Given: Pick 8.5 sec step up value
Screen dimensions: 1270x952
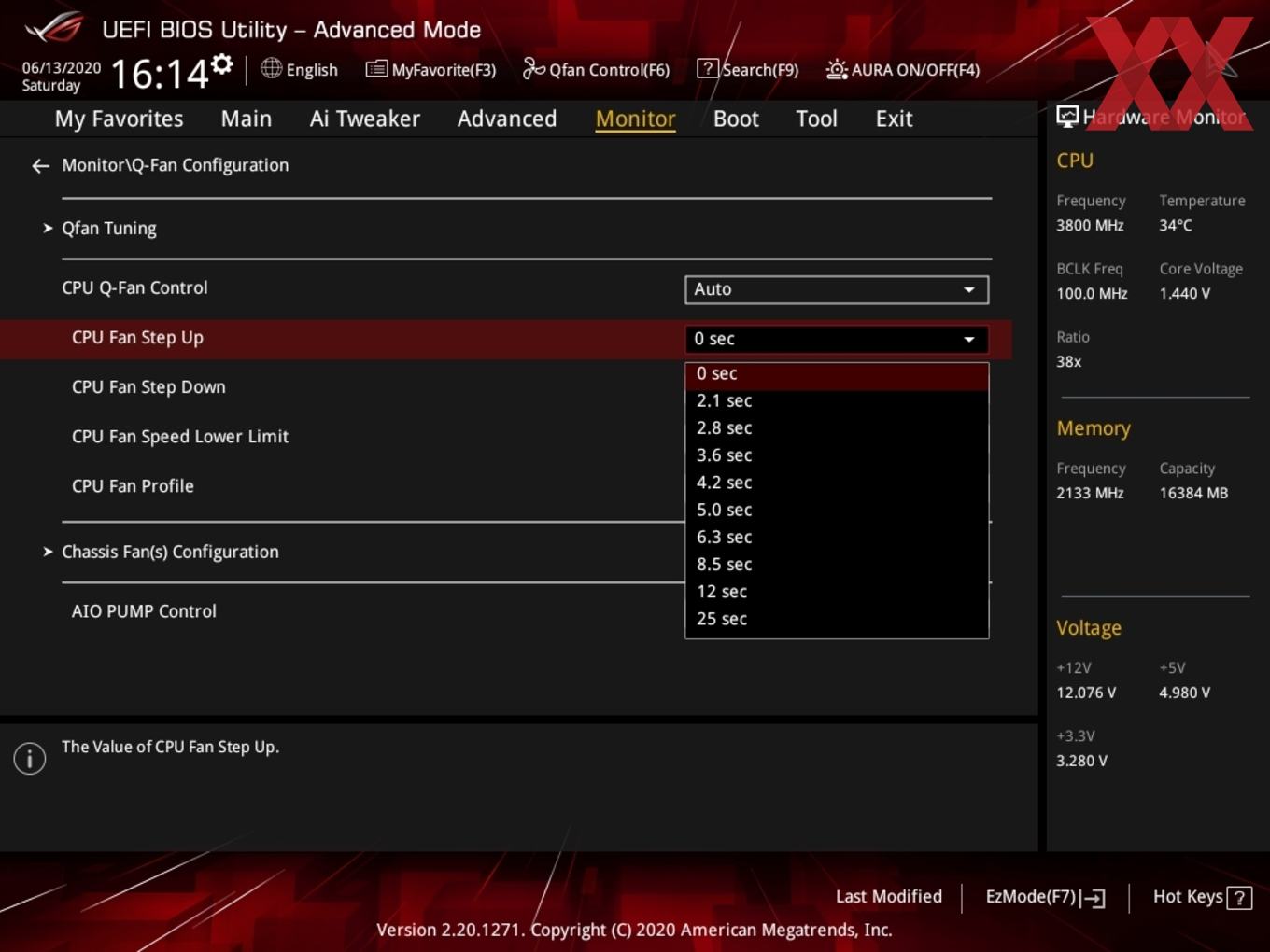Looking at the screenshot, I should (837, 565).
